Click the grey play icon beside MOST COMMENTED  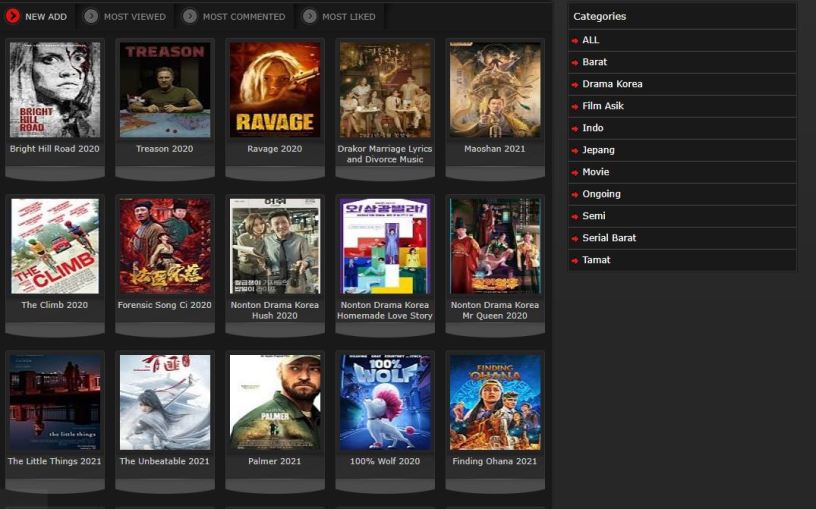(x=190, y=16)
